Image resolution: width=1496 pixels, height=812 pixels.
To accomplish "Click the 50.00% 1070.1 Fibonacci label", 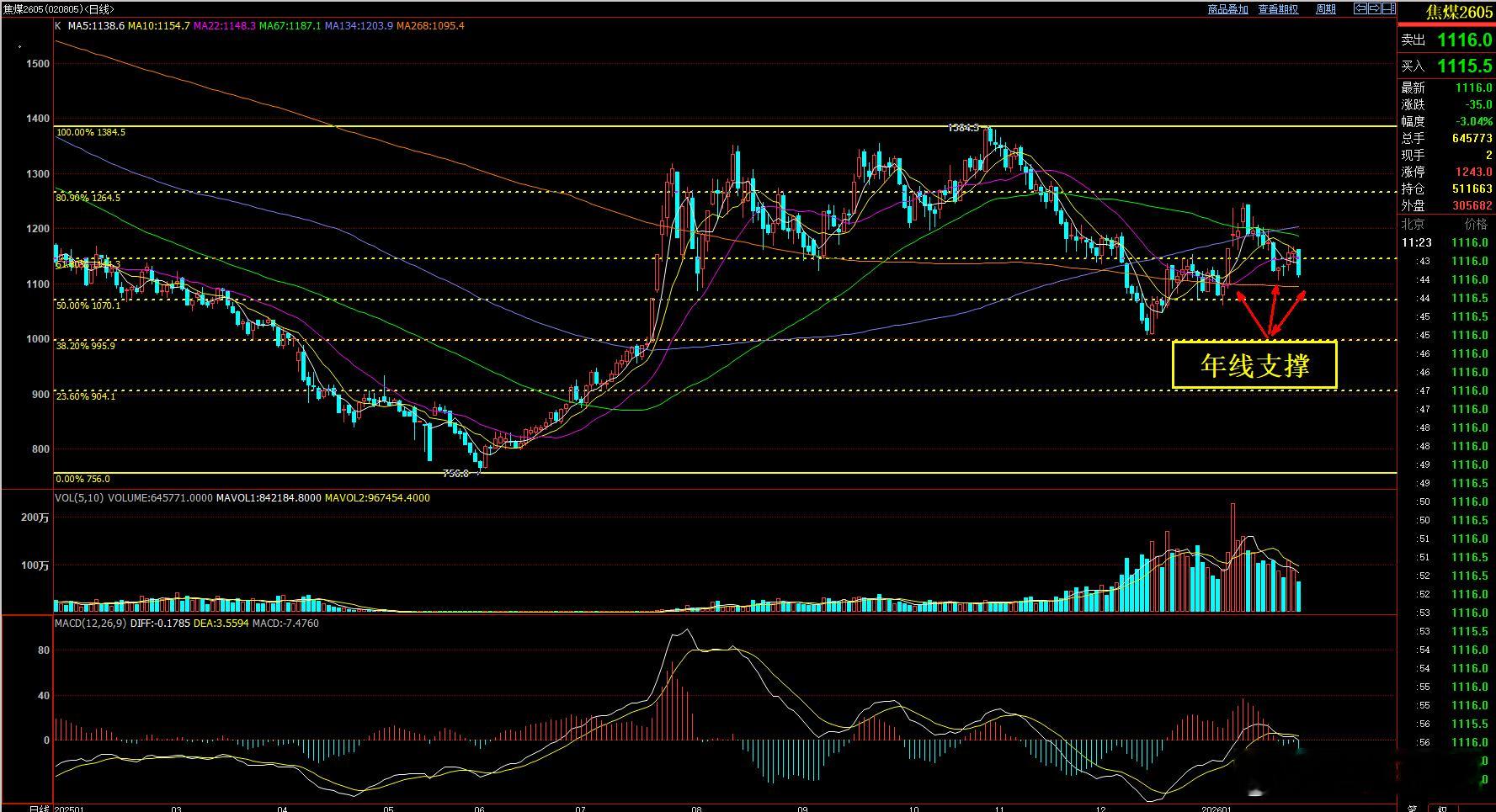I will tap(88, 305).
